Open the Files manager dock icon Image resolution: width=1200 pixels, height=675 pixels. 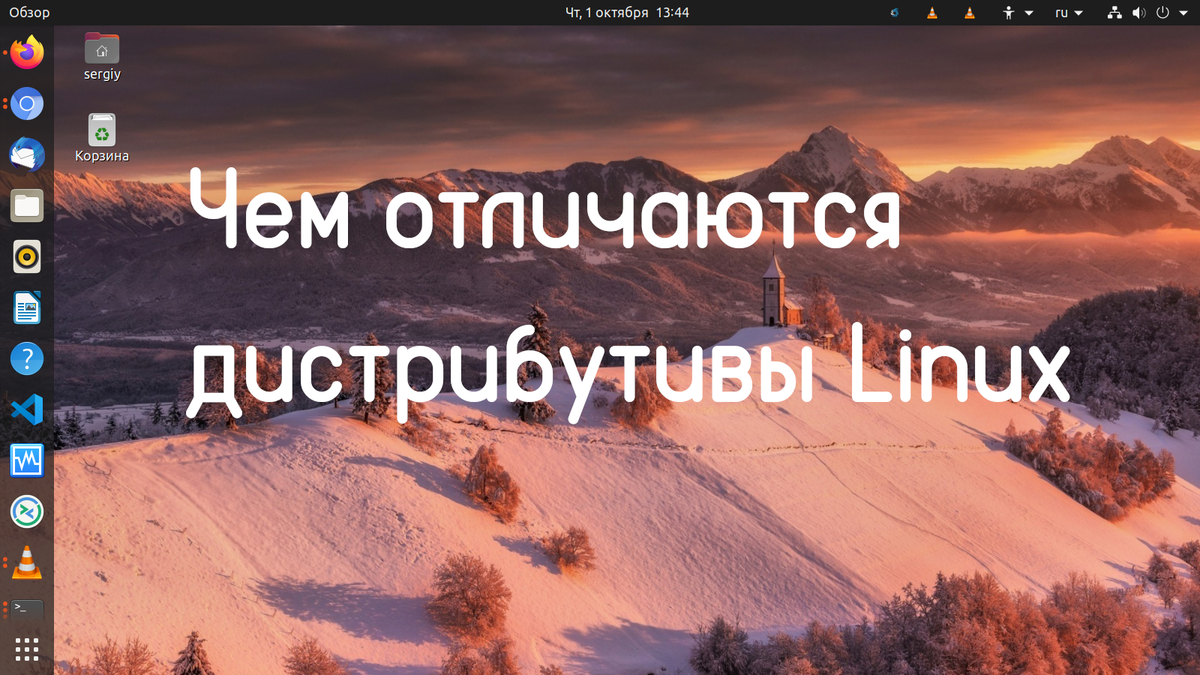point(27,206)
